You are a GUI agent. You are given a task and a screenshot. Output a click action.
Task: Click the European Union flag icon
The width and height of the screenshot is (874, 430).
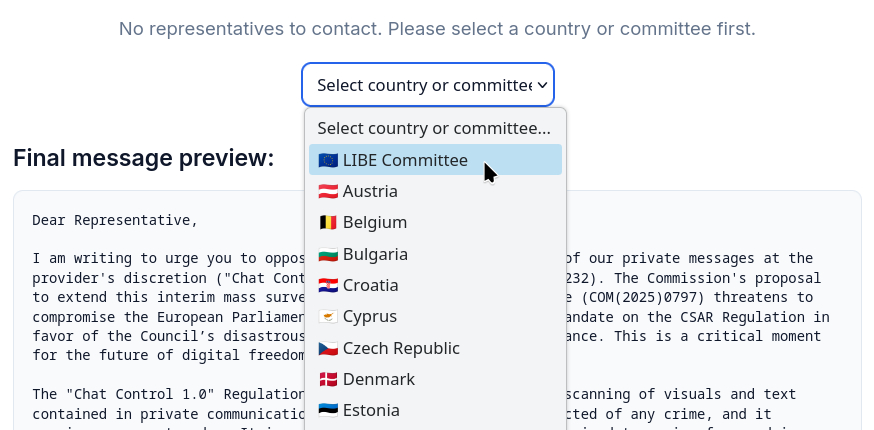pyautogui.click(x=327, y=160)
